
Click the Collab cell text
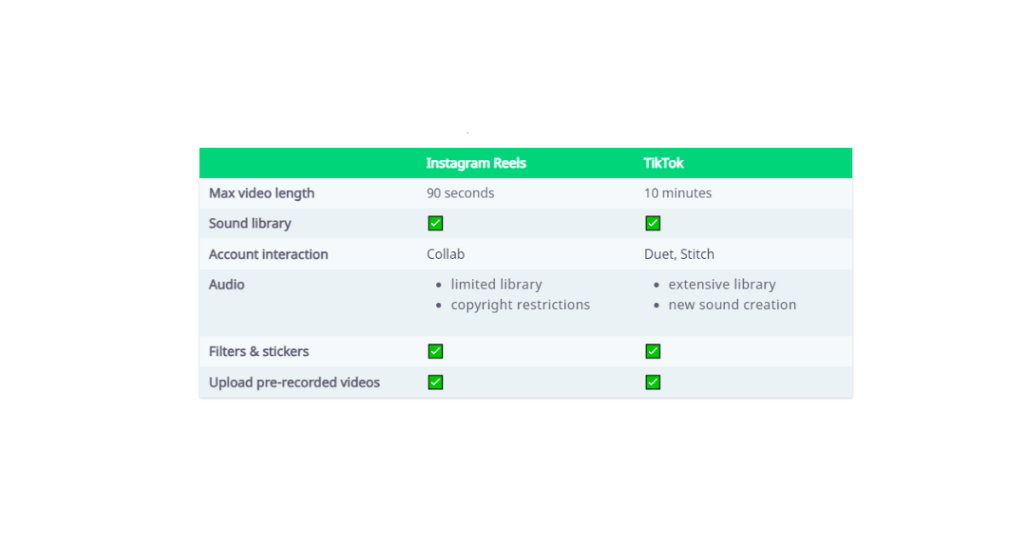[446, 254]
